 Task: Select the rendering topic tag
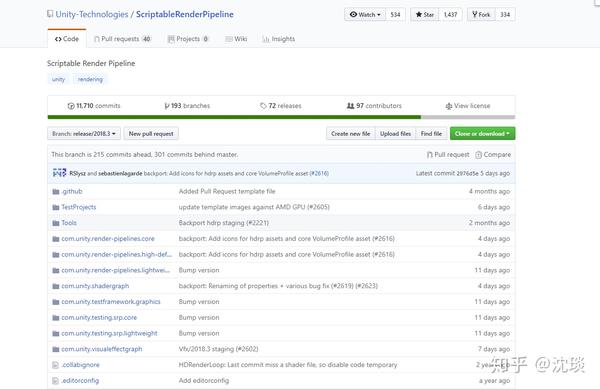click(x=90, y=80)
